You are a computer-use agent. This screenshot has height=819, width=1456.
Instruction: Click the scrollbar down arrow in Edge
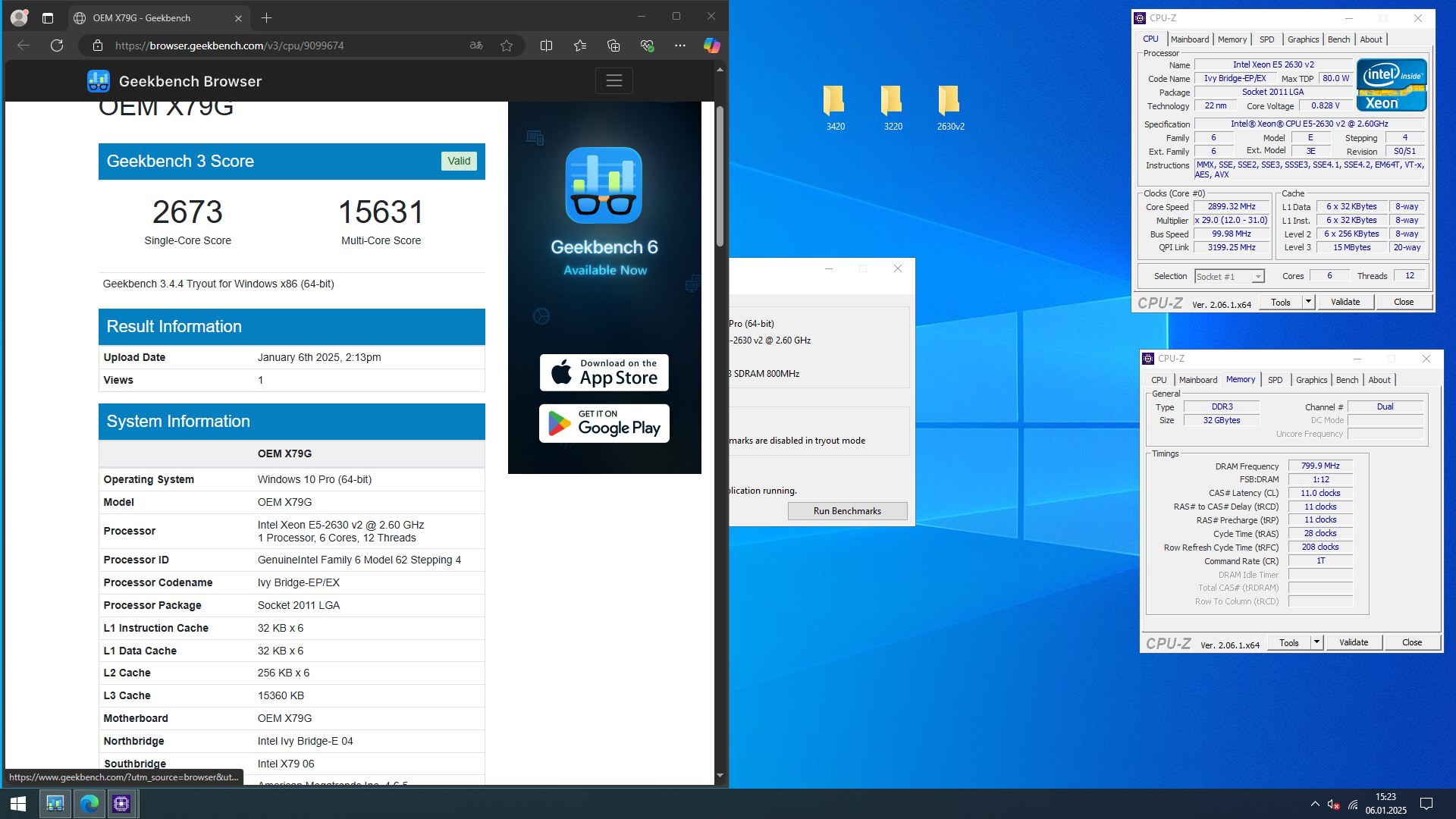[720, 776]
